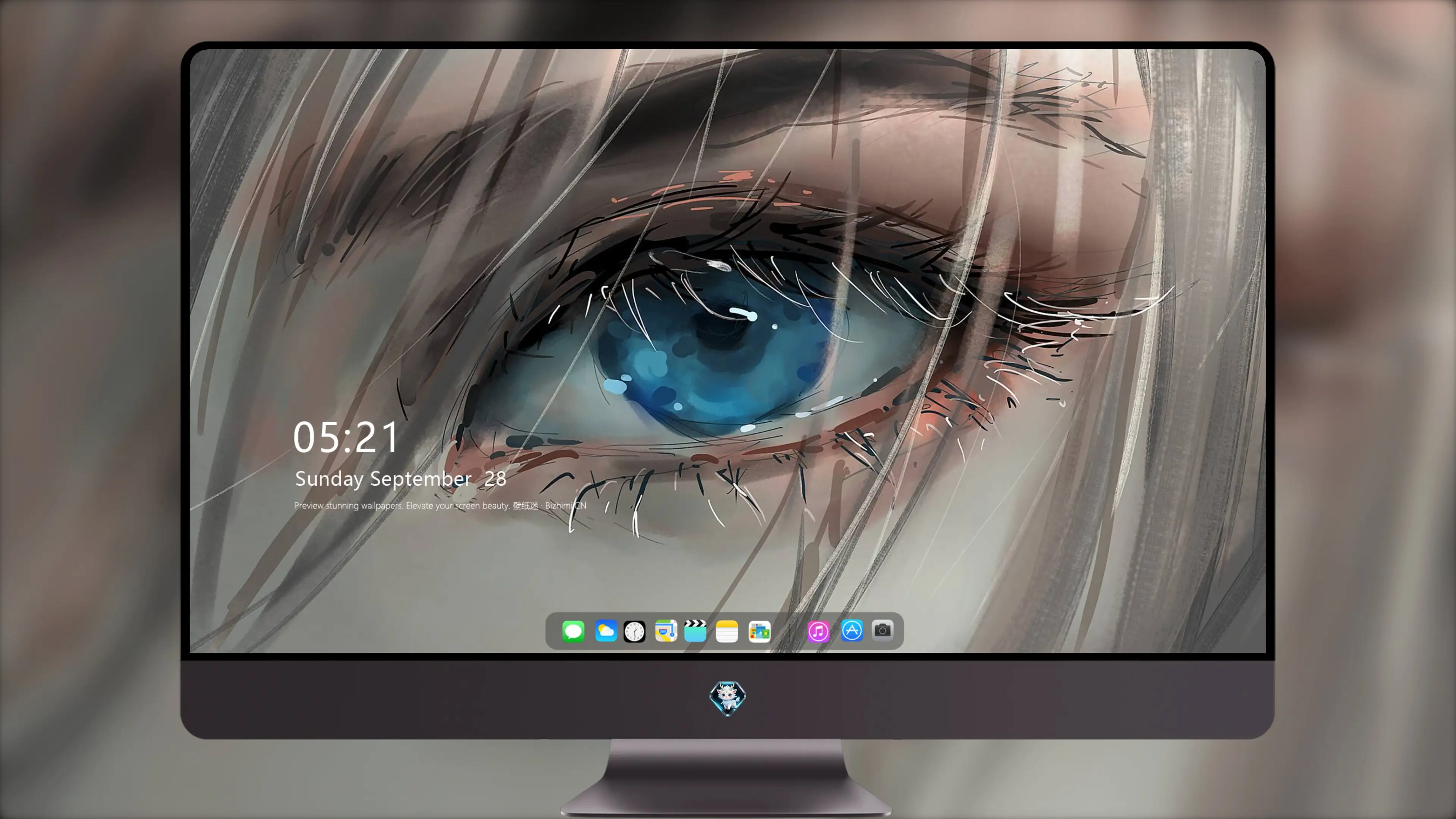This screenshot has width=1456, height=819.
Task: Open the yellow Notes app
Action: pyautogui.click(x=727, y=631)
